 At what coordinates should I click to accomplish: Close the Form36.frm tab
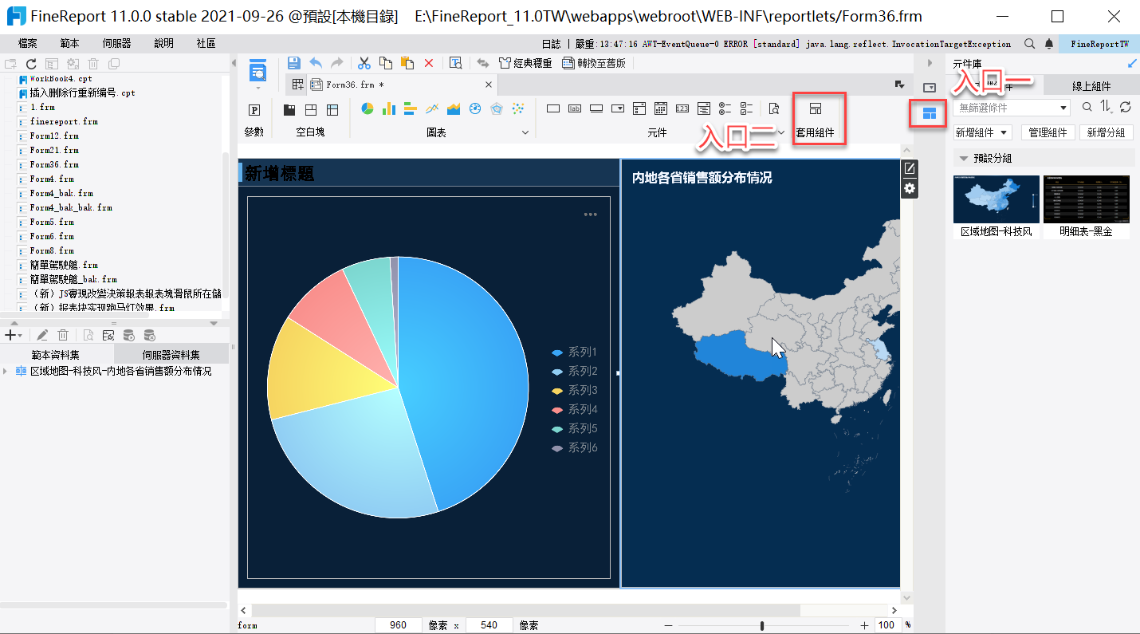pos(489,85)
